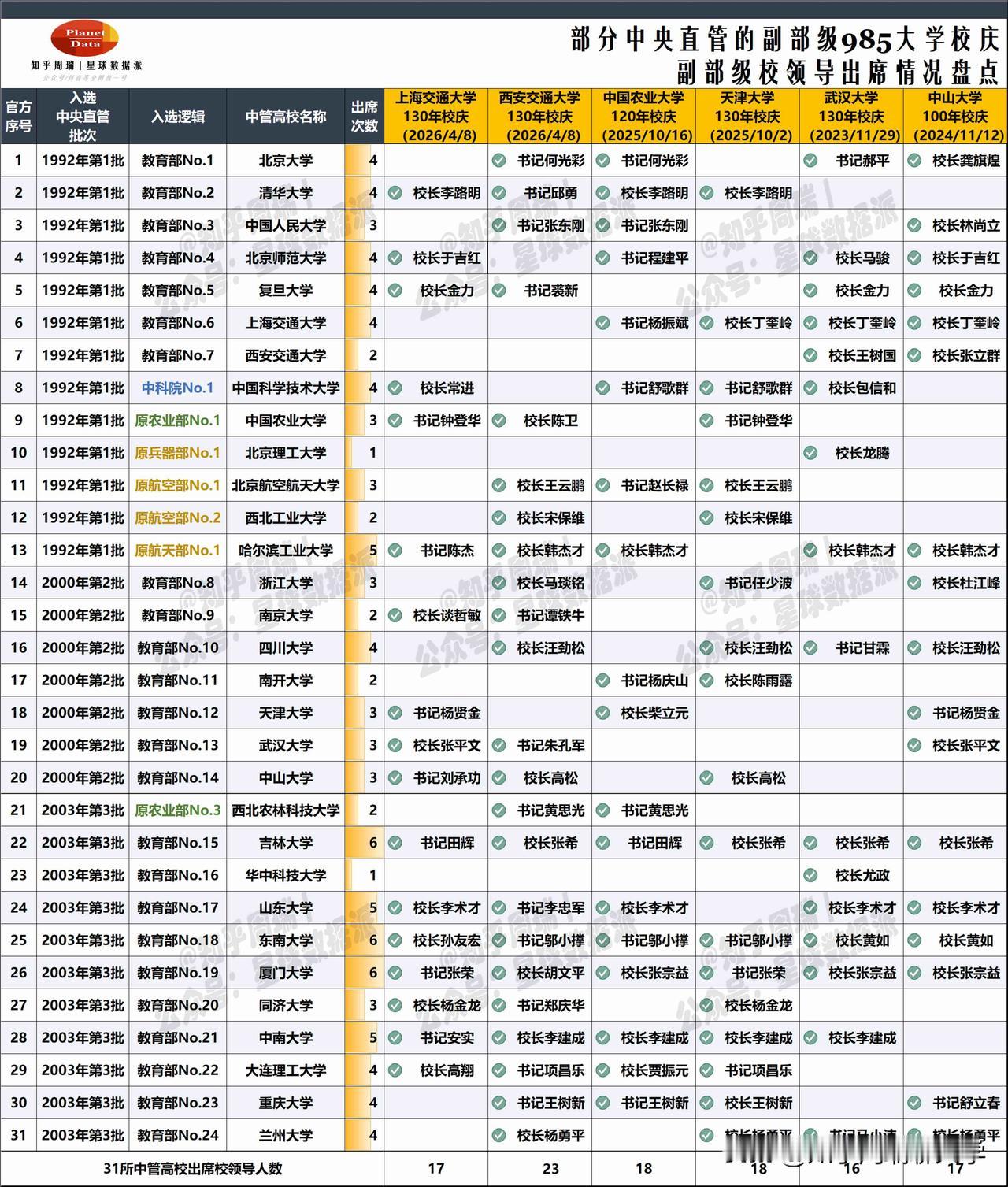Click the check icon beside 校长林尚立
This screenshot has height=1187, width=1008.
[914, 225]
